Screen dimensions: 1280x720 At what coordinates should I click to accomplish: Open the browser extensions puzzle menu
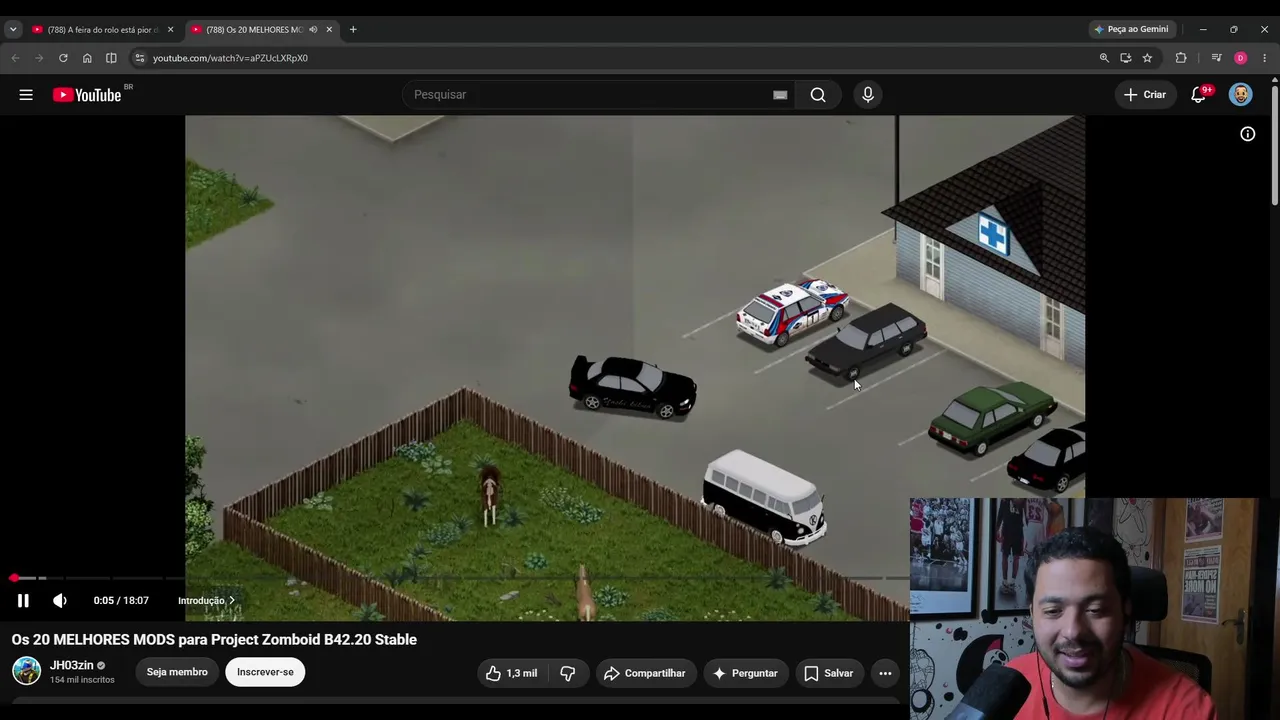(1181, 58)
